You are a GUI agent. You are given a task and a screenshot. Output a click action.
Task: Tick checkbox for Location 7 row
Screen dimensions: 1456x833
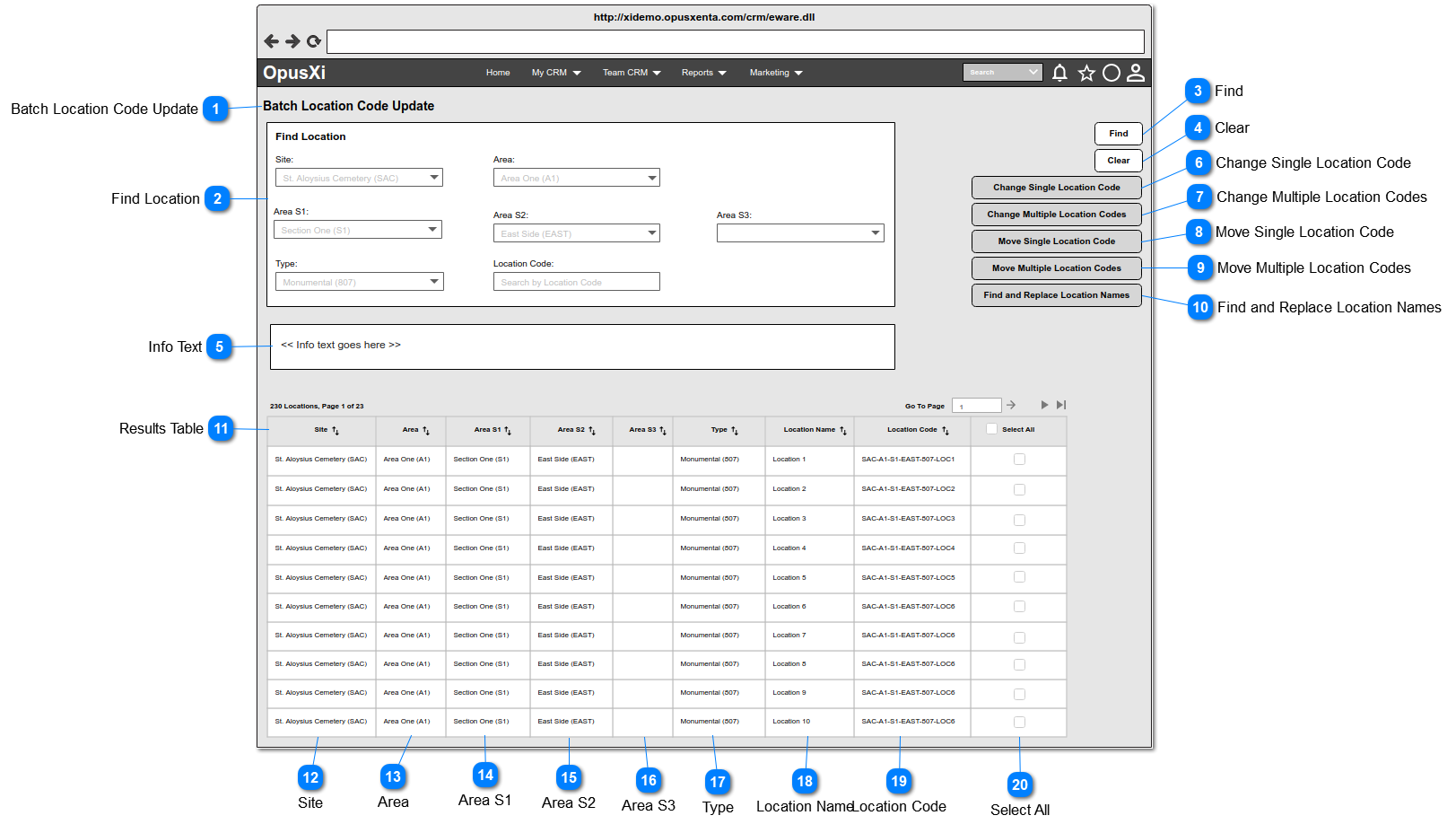point(1019,637)
